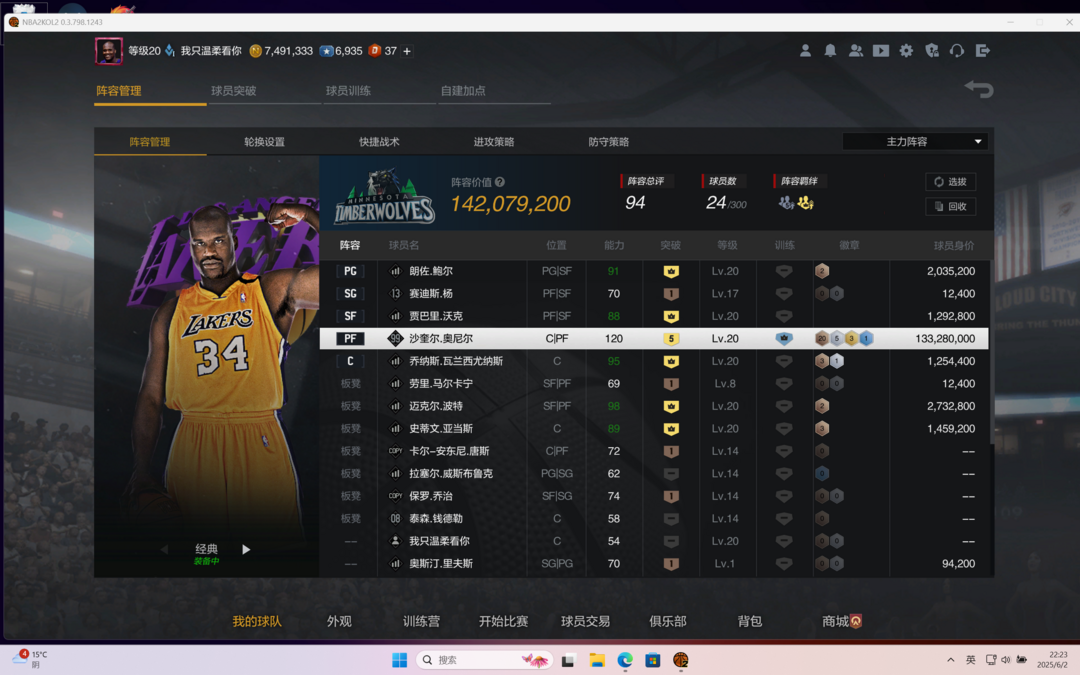Click the training icon for 迈克尔.波特

click(x=784, y=406)
